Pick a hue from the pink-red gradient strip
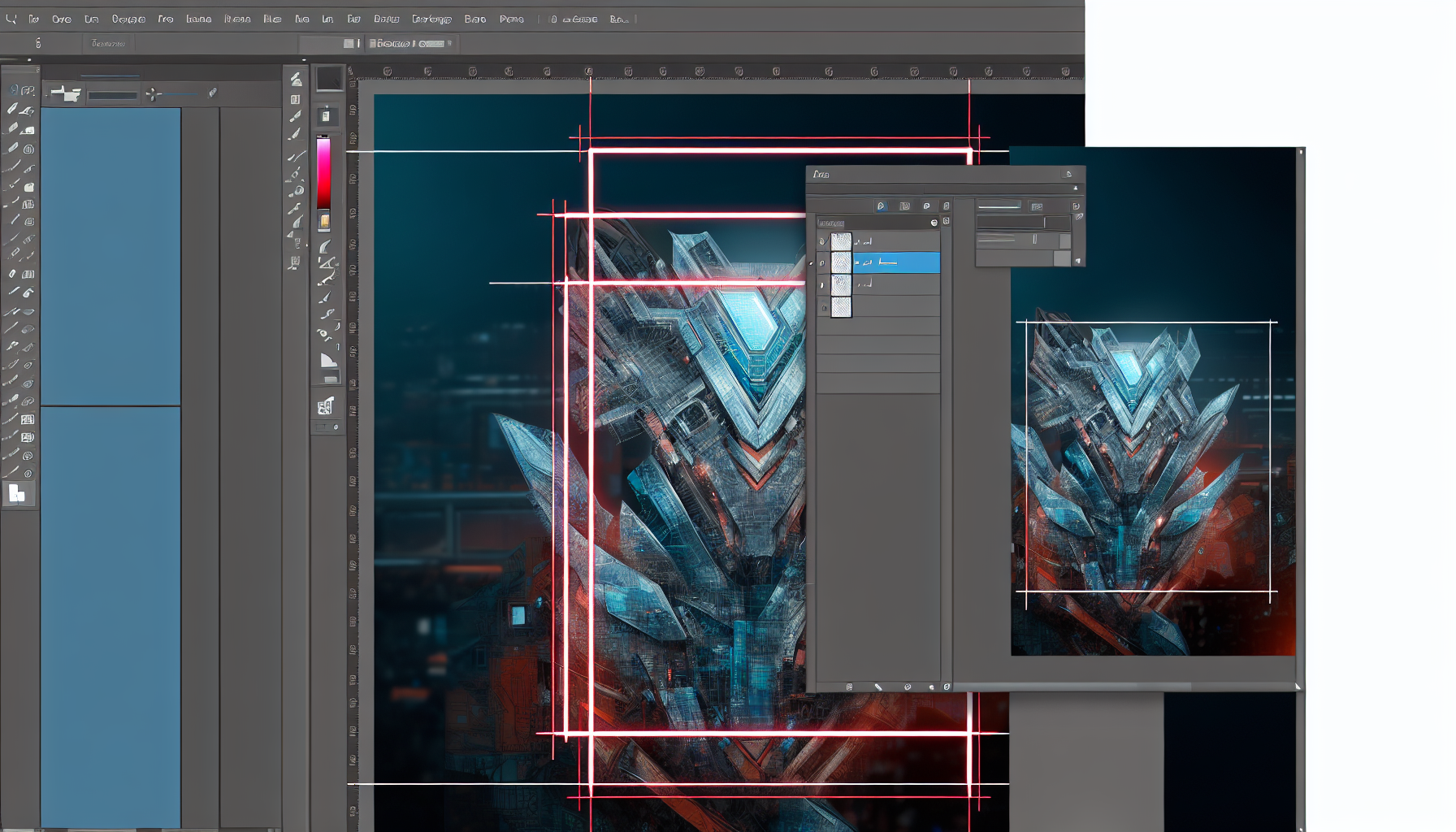The height and width of the screenshot is (832, 1456). (323, 171)
